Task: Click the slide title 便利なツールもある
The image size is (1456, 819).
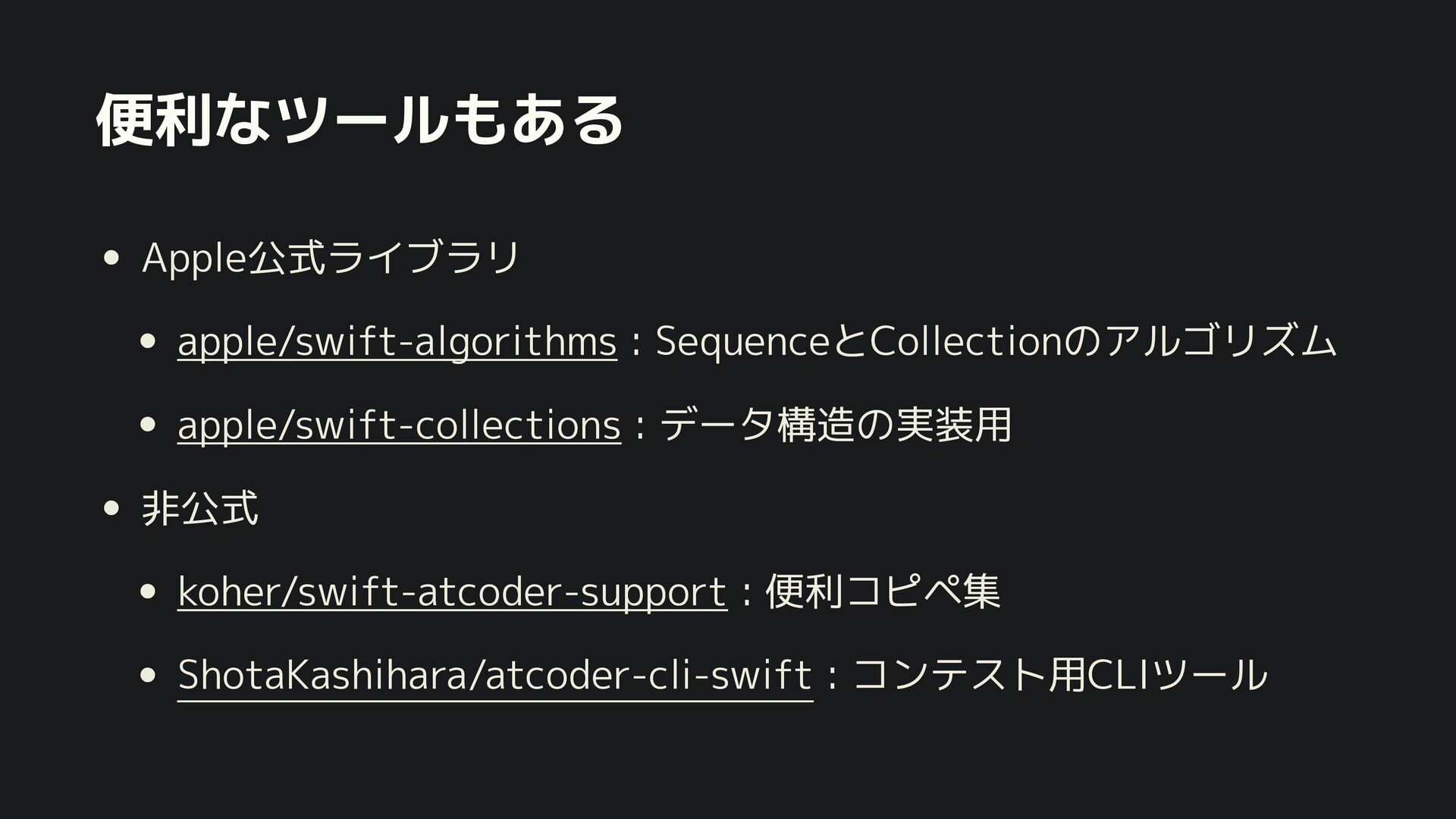Action: (360, 120)
